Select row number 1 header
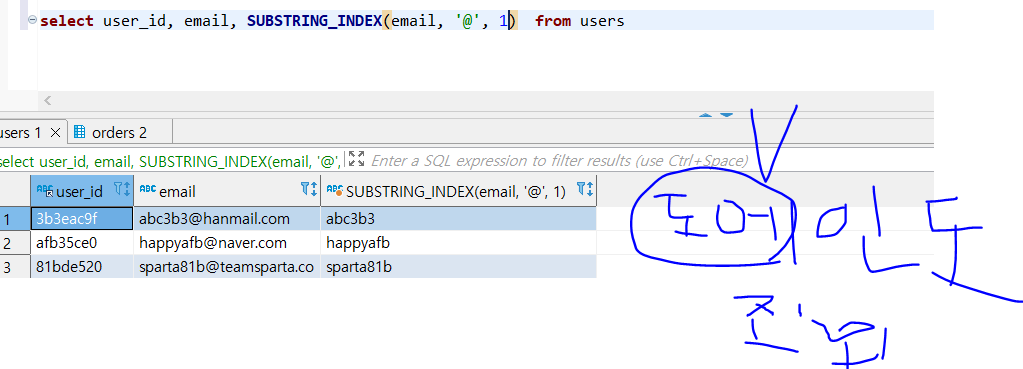This screenshot has width=1023, height=369. 14,219
